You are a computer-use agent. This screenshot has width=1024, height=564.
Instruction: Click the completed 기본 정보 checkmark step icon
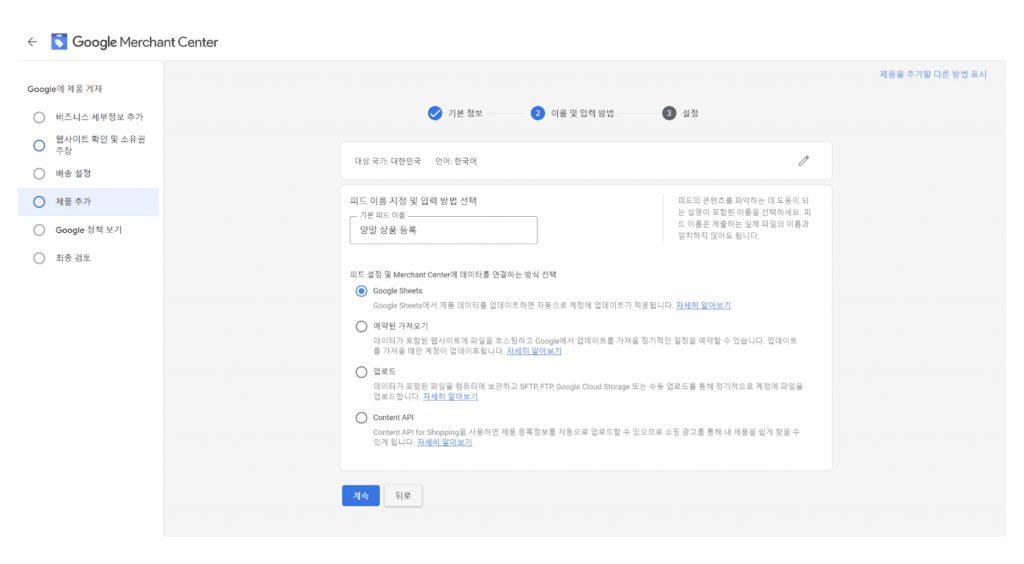click(x=435, y=113)
